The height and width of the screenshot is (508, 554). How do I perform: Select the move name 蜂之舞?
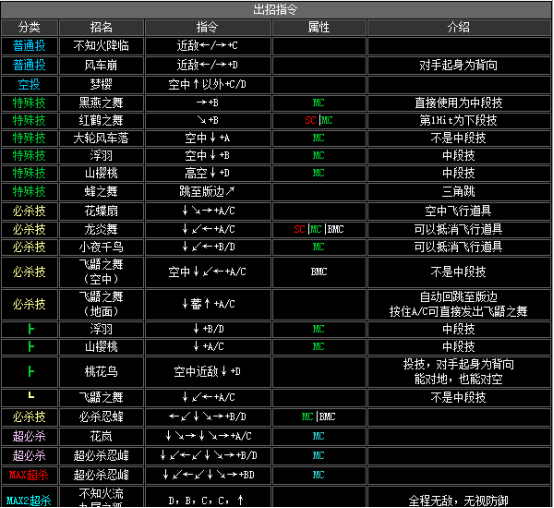(101, 192)
